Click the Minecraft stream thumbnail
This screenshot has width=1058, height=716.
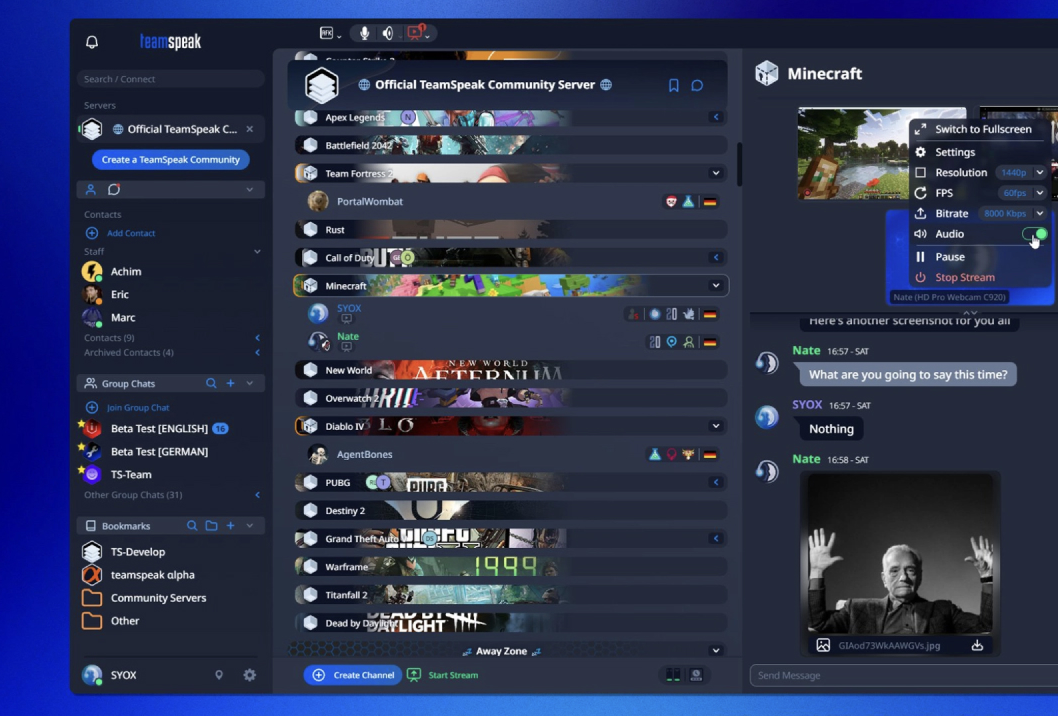click(854, 153)
